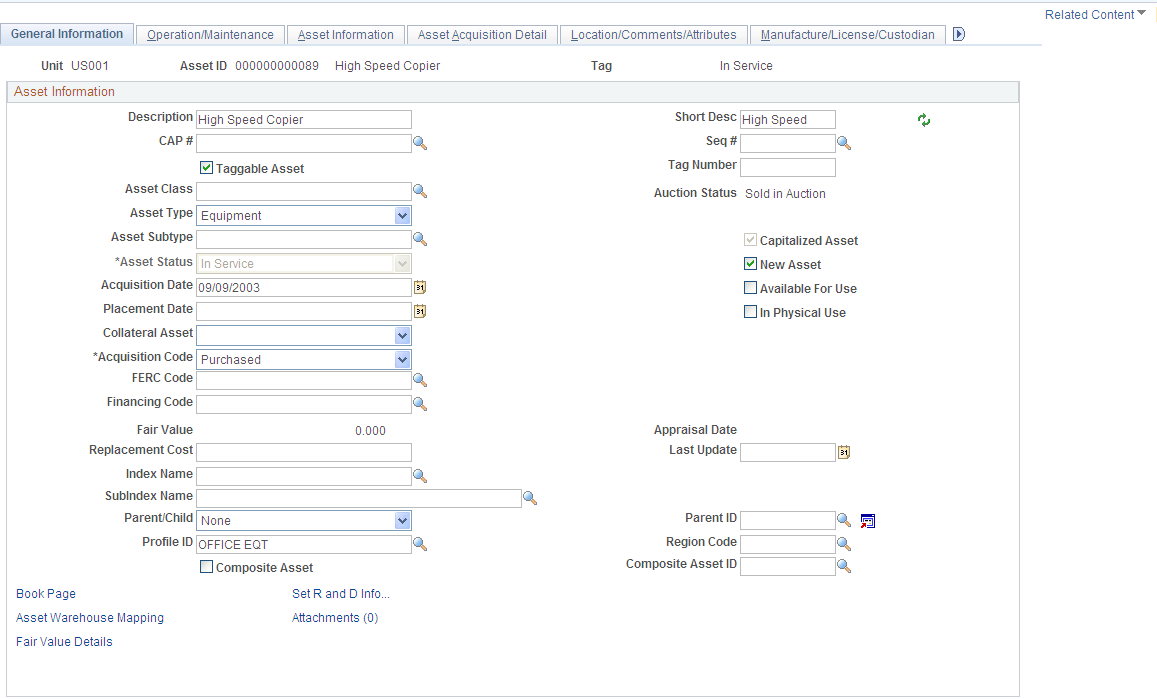Open Fair Value Details link

pos(64,641)
